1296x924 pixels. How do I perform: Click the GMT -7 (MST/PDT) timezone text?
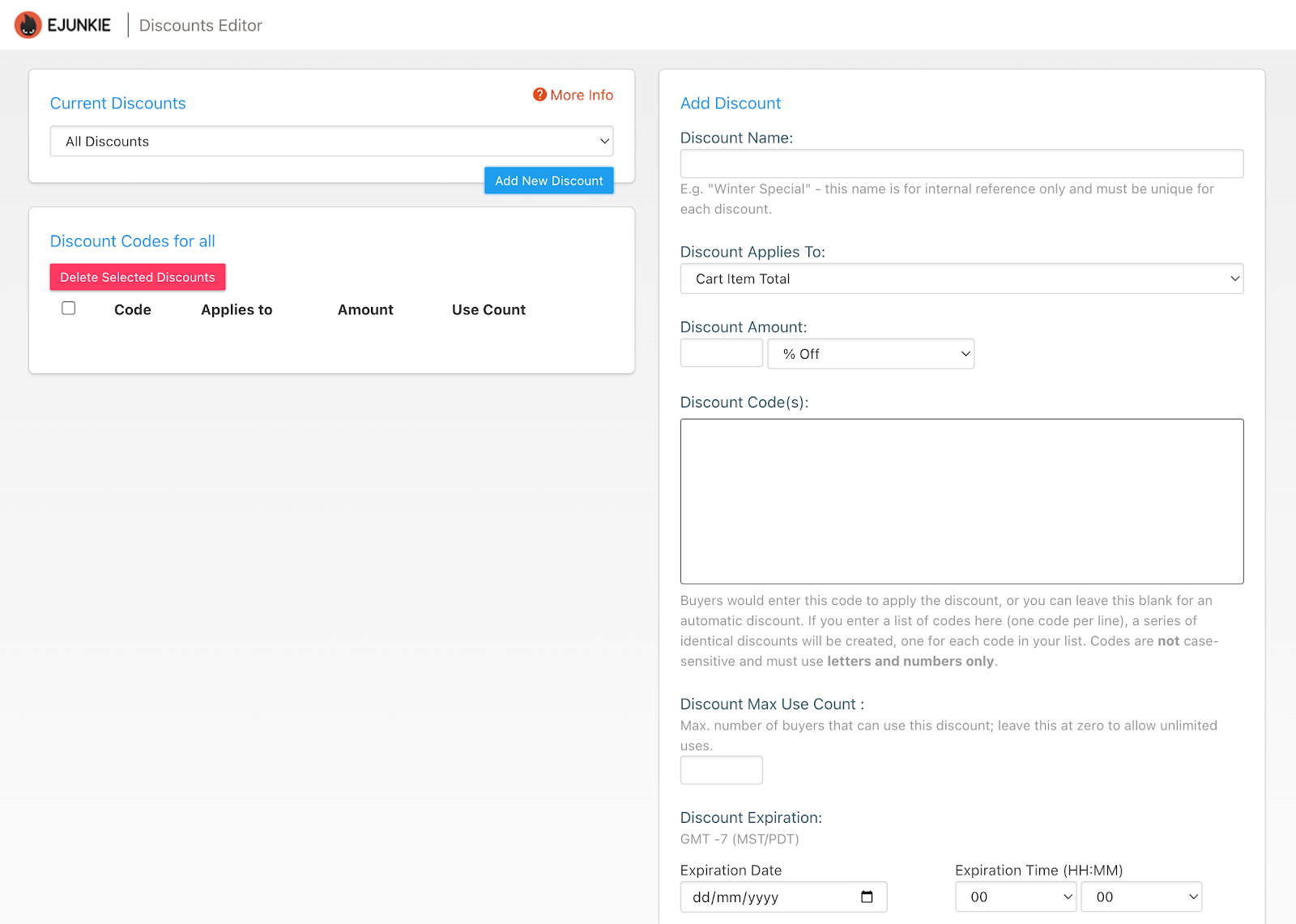tap(740, 839)
